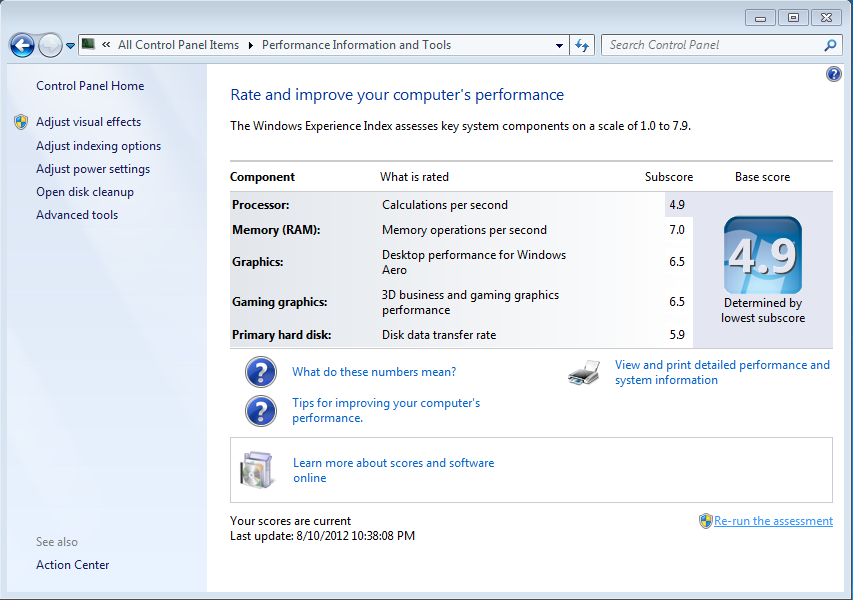This screenshot has width=853, height=600.
Task: Open Tips for improving your computer's performance
Action: click(x=386, y=411)
